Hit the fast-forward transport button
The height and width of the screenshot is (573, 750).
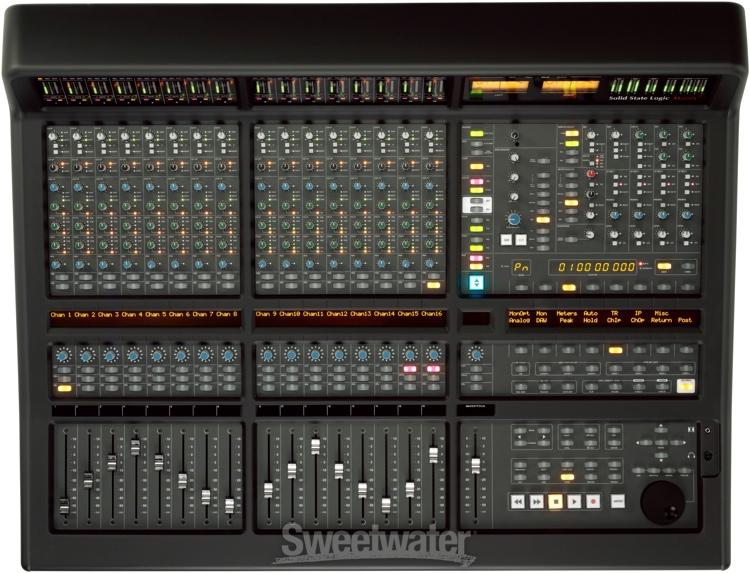(537, 501)
